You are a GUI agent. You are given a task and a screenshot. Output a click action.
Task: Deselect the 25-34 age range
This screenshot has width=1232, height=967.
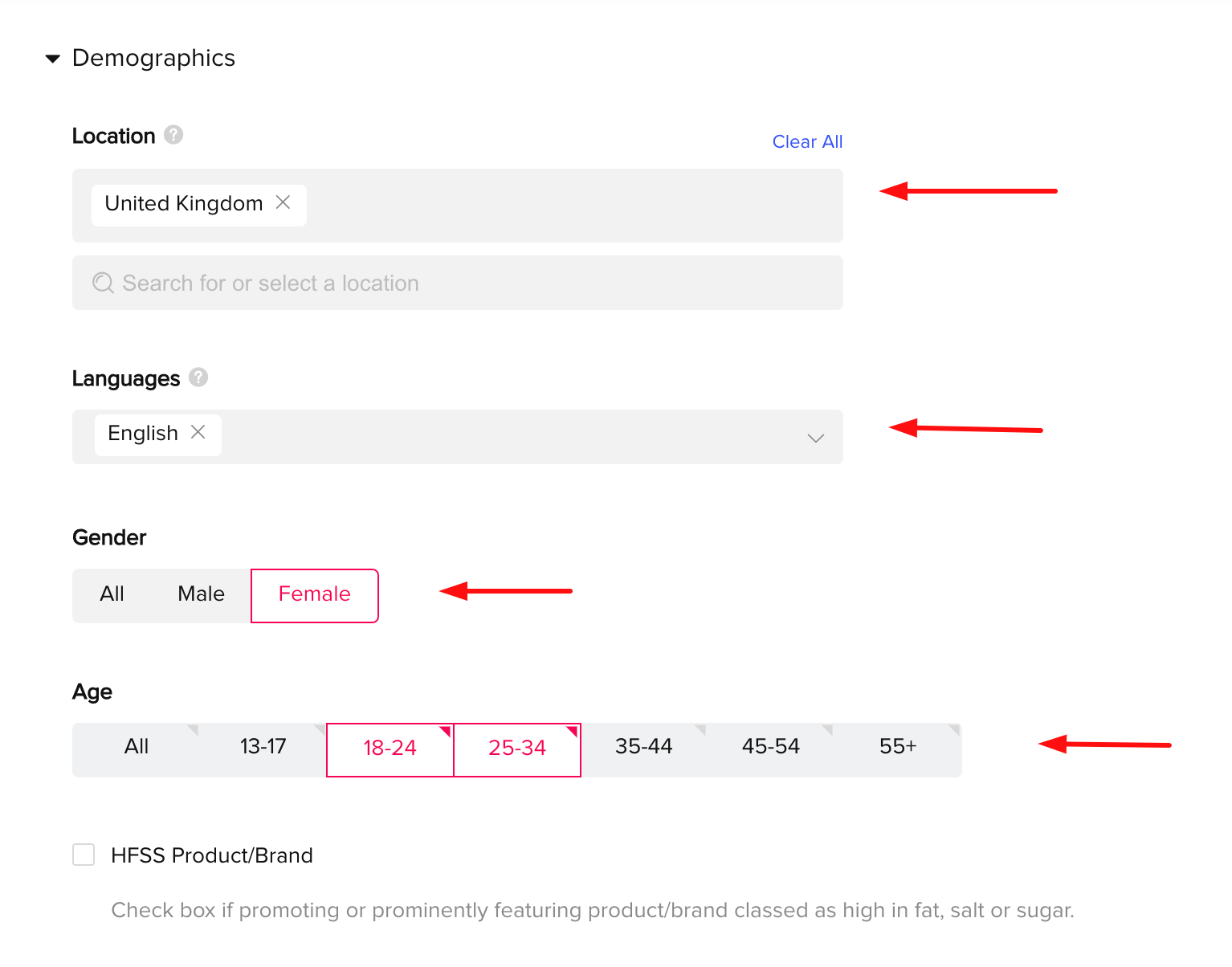tap(517, 749)
